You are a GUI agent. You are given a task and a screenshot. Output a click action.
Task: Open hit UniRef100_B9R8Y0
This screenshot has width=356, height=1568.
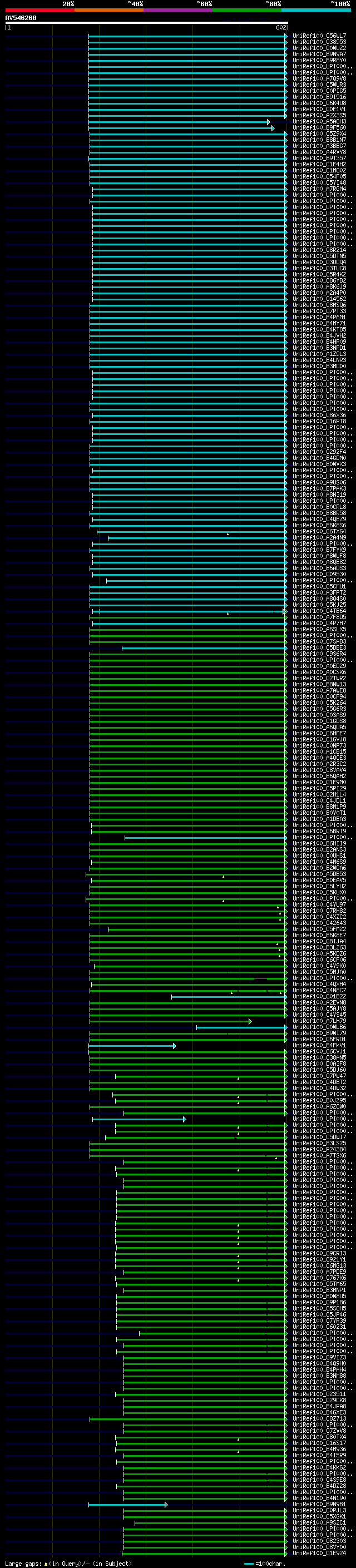tap(319, 60)
